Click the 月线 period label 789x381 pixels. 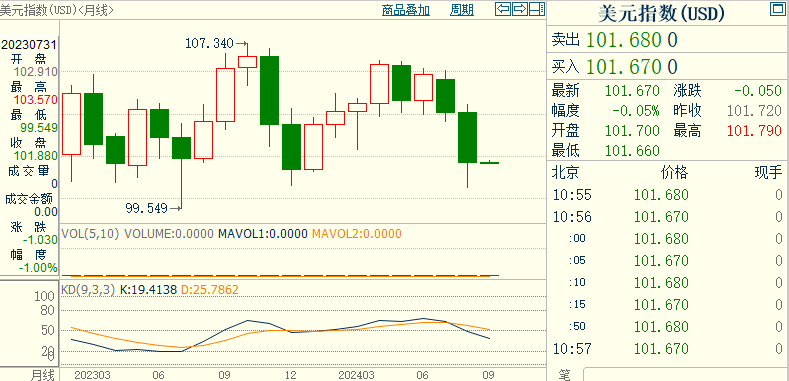click(42, 374)
